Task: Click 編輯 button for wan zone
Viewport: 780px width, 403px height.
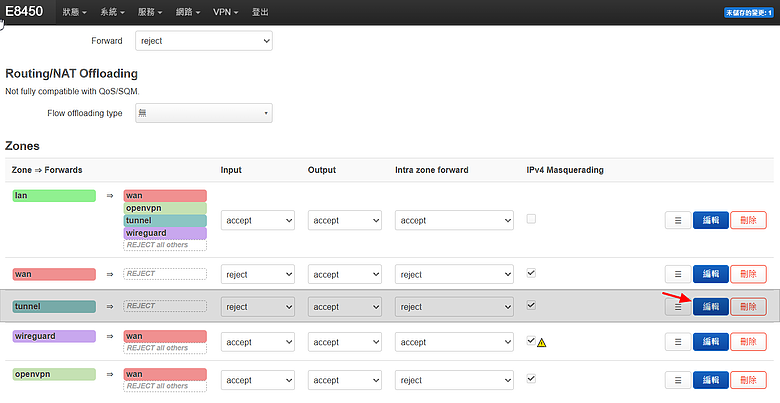Action: click(x=711, y=274)
